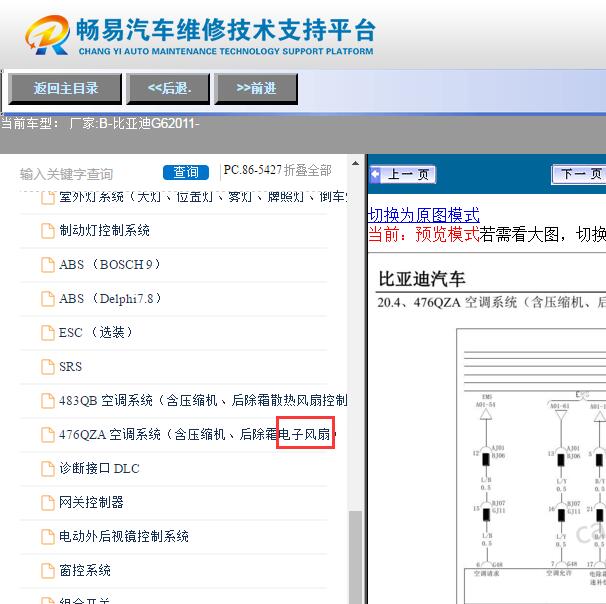
Task: Click the 返回主目录 button
Action: pyautogui.click(x=65, y=88)
